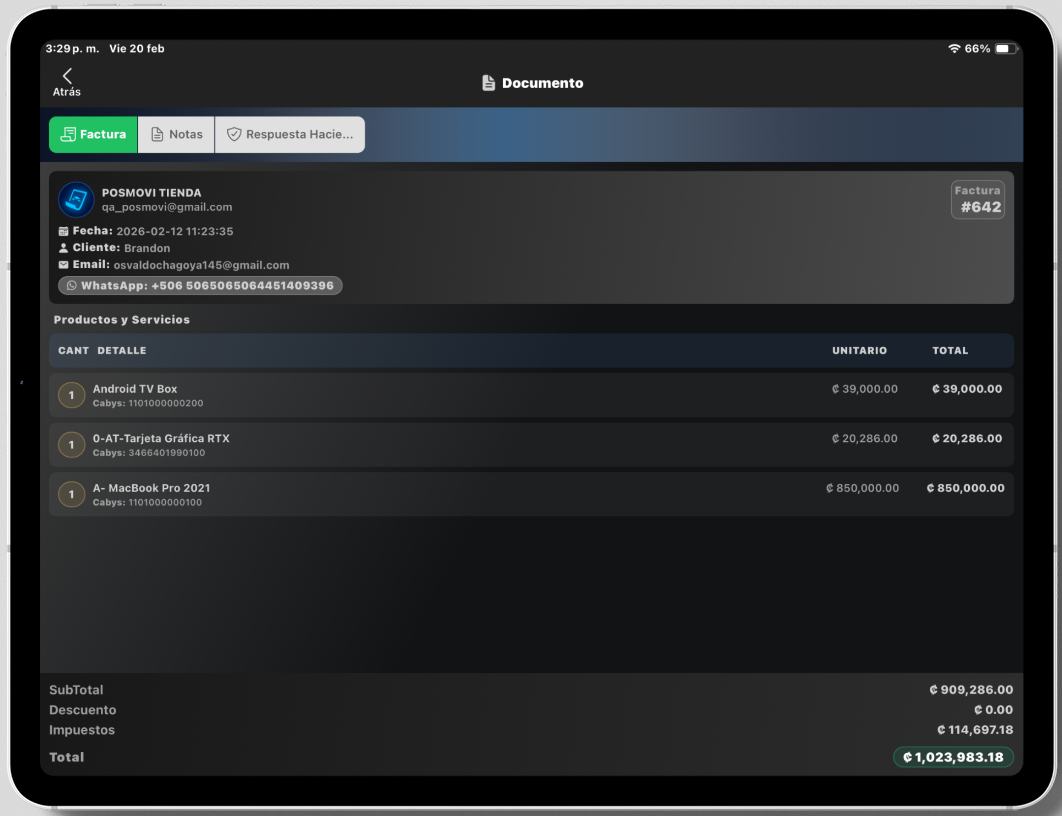The image size is (1062, 816).
Task: Open the Notas tab
Action: pyautogui.click(x=176, y=134)
